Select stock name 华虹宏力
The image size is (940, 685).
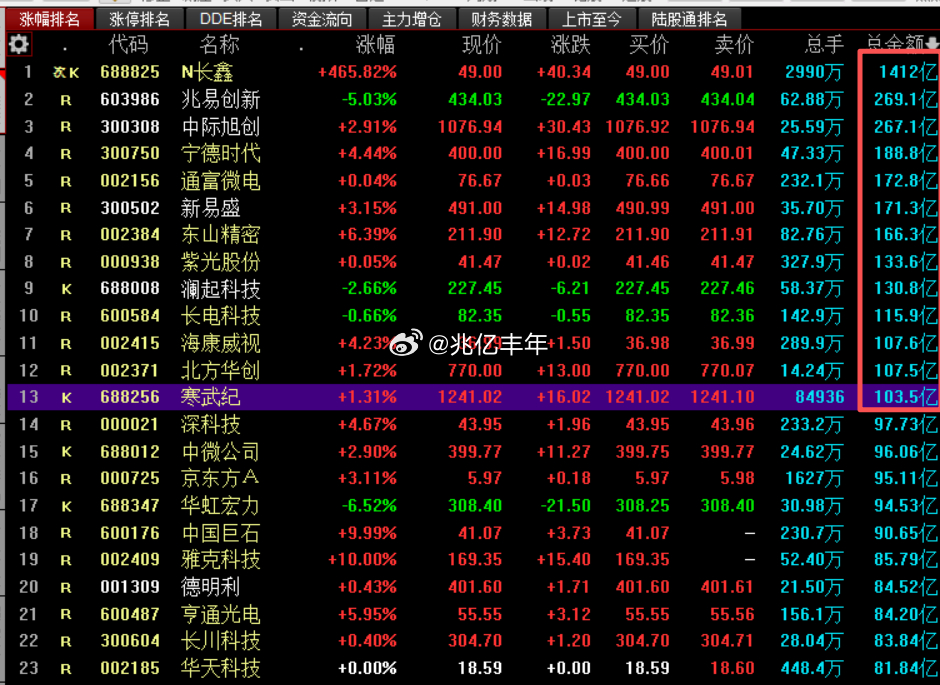coord(221,506)
